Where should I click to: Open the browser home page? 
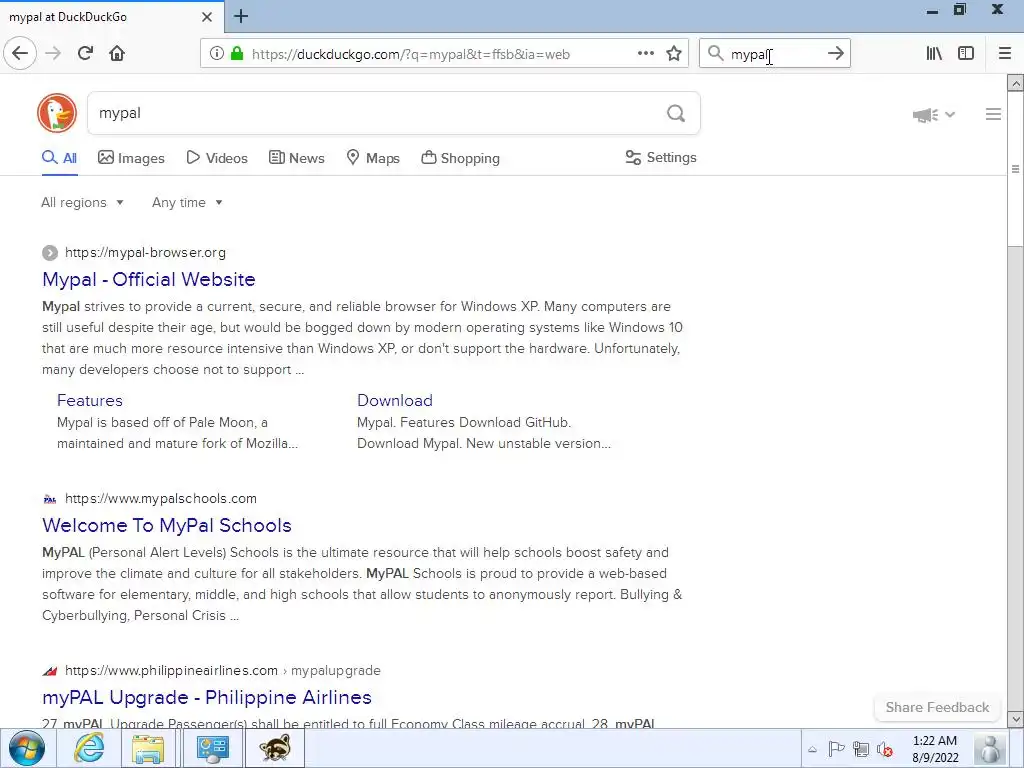click(117, 54)
